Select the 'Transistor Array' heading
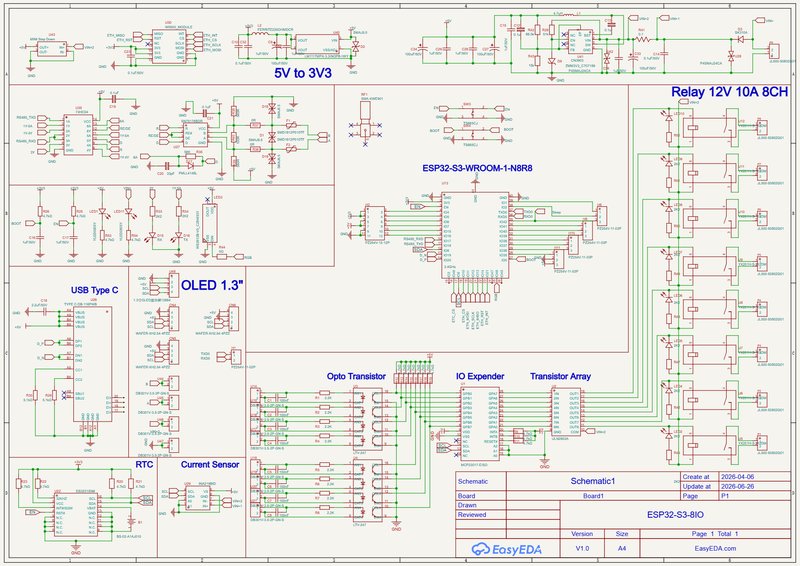 [x=560, y=376]
